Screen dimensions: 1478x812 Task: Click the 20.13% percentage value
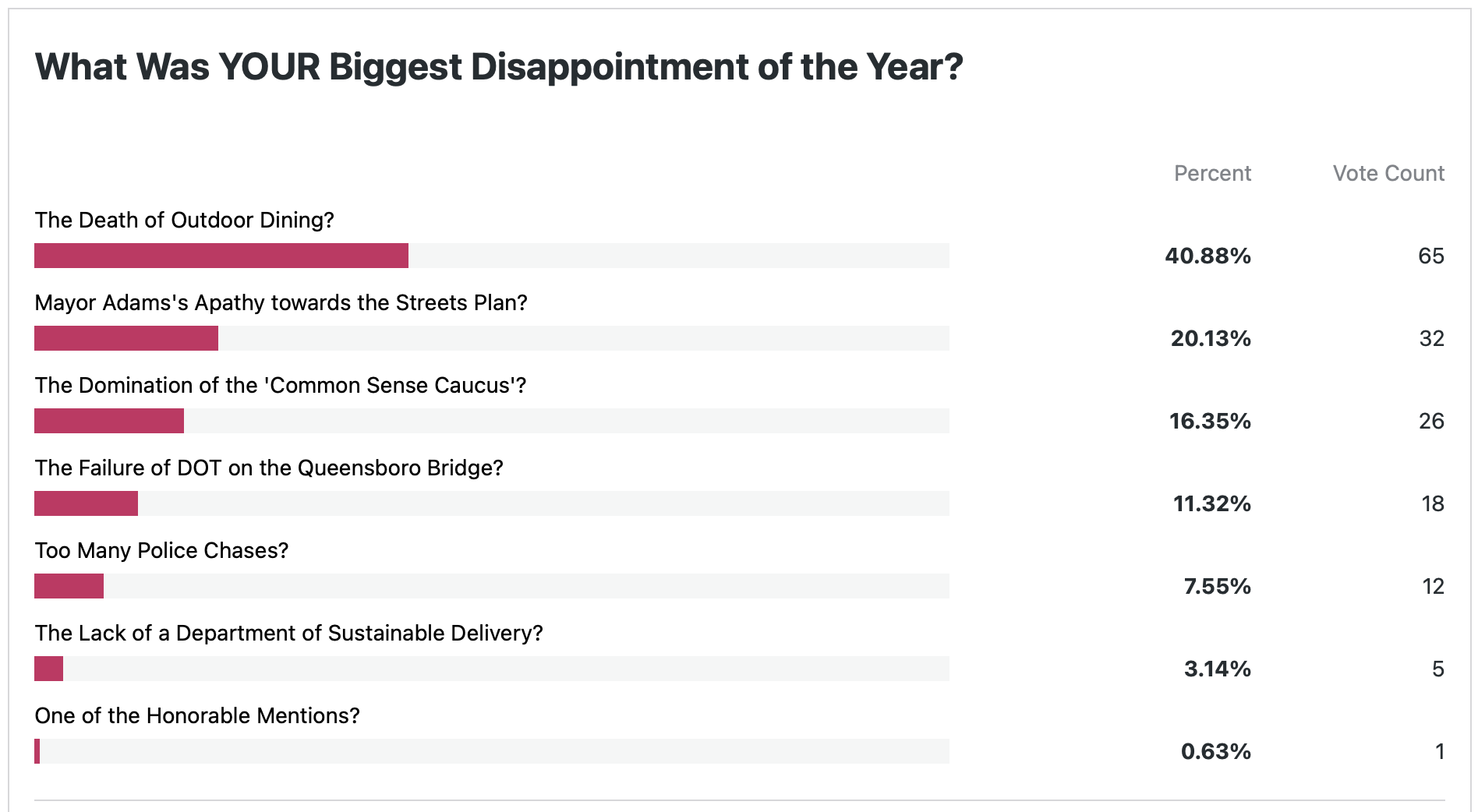(1211, 338)
